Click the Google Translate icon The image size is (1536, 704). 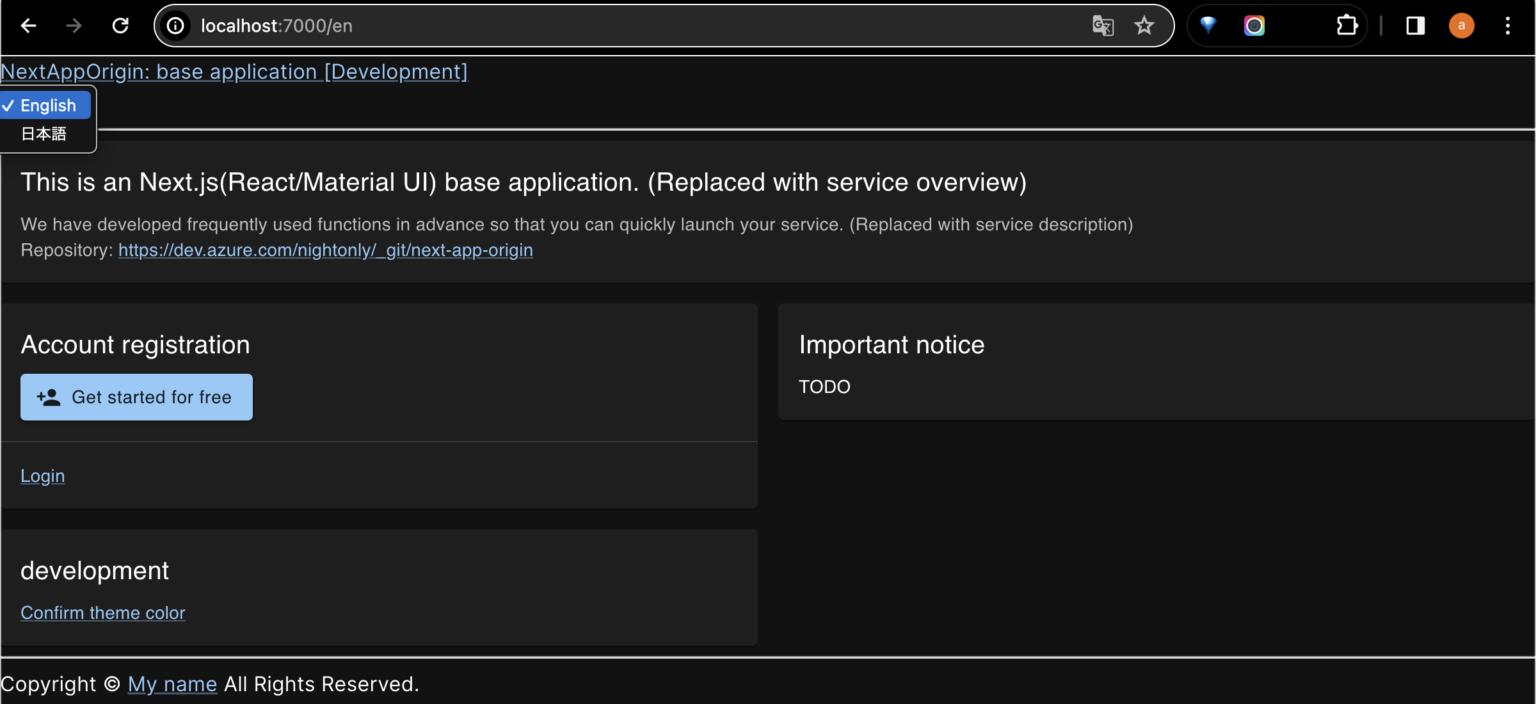[x=1102, y=26]
